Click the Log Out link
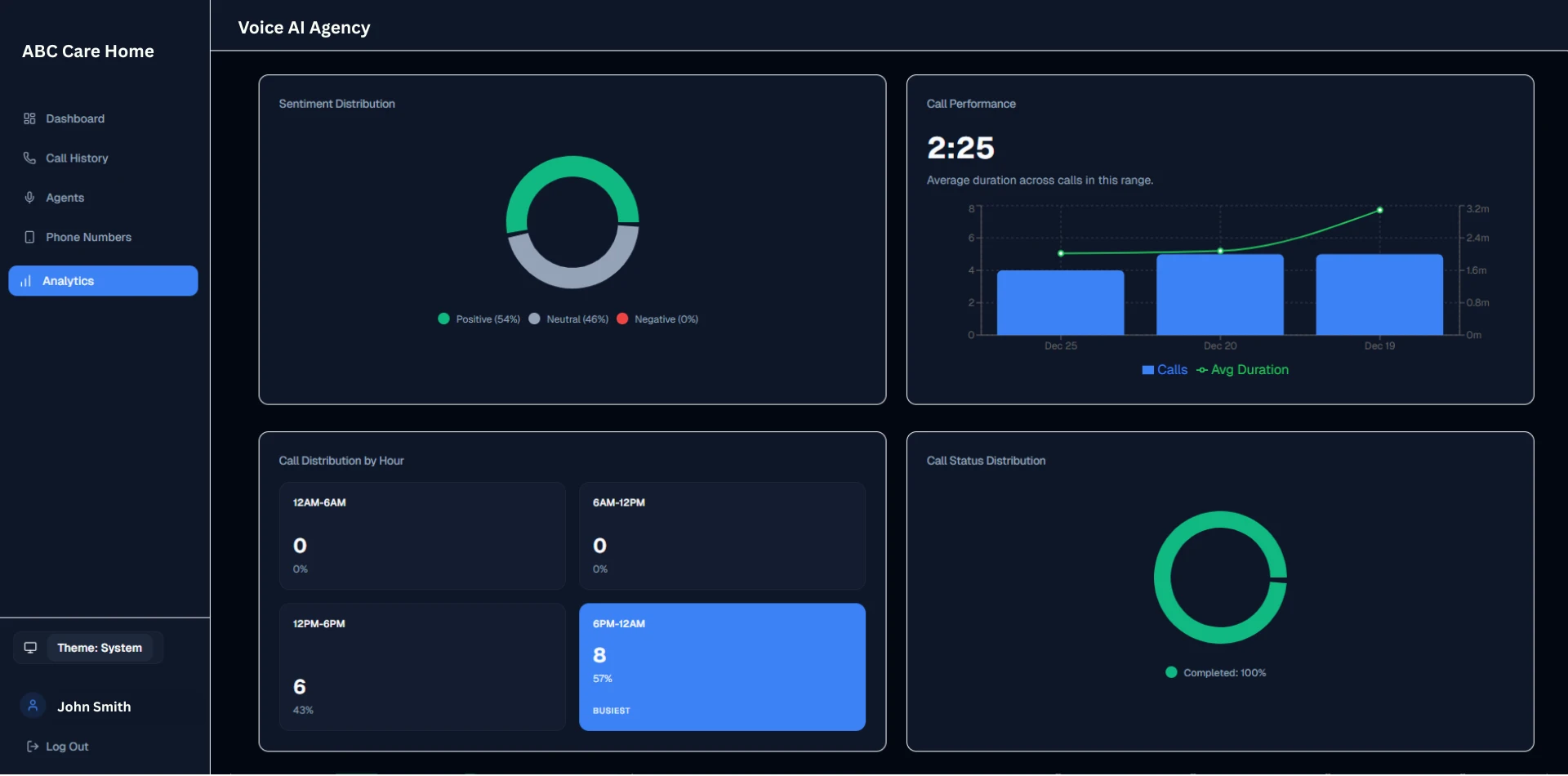1568x776 pixels. 57,747
